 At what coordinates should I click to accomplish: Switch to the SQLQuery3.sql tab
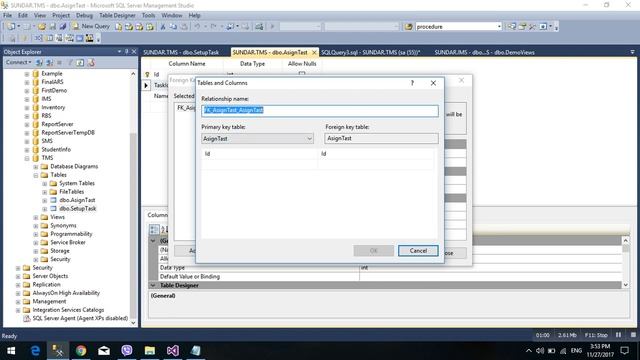pos(370,52)
